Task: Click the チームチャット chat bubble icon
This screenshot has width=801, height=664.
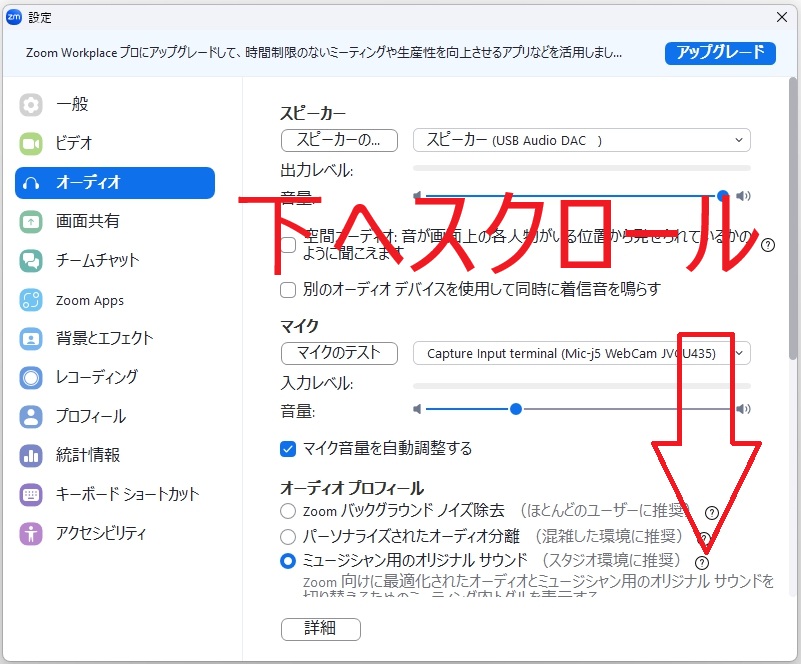Action: pos(31,260)
